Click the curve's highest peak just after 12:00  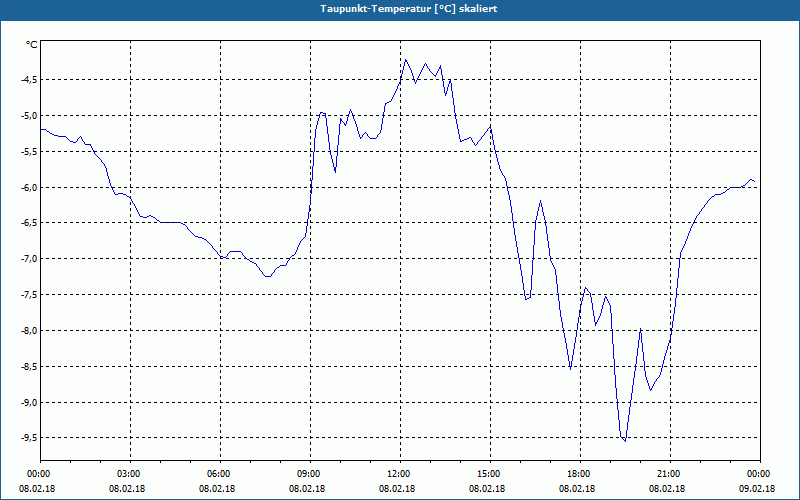tap(406, 60)
